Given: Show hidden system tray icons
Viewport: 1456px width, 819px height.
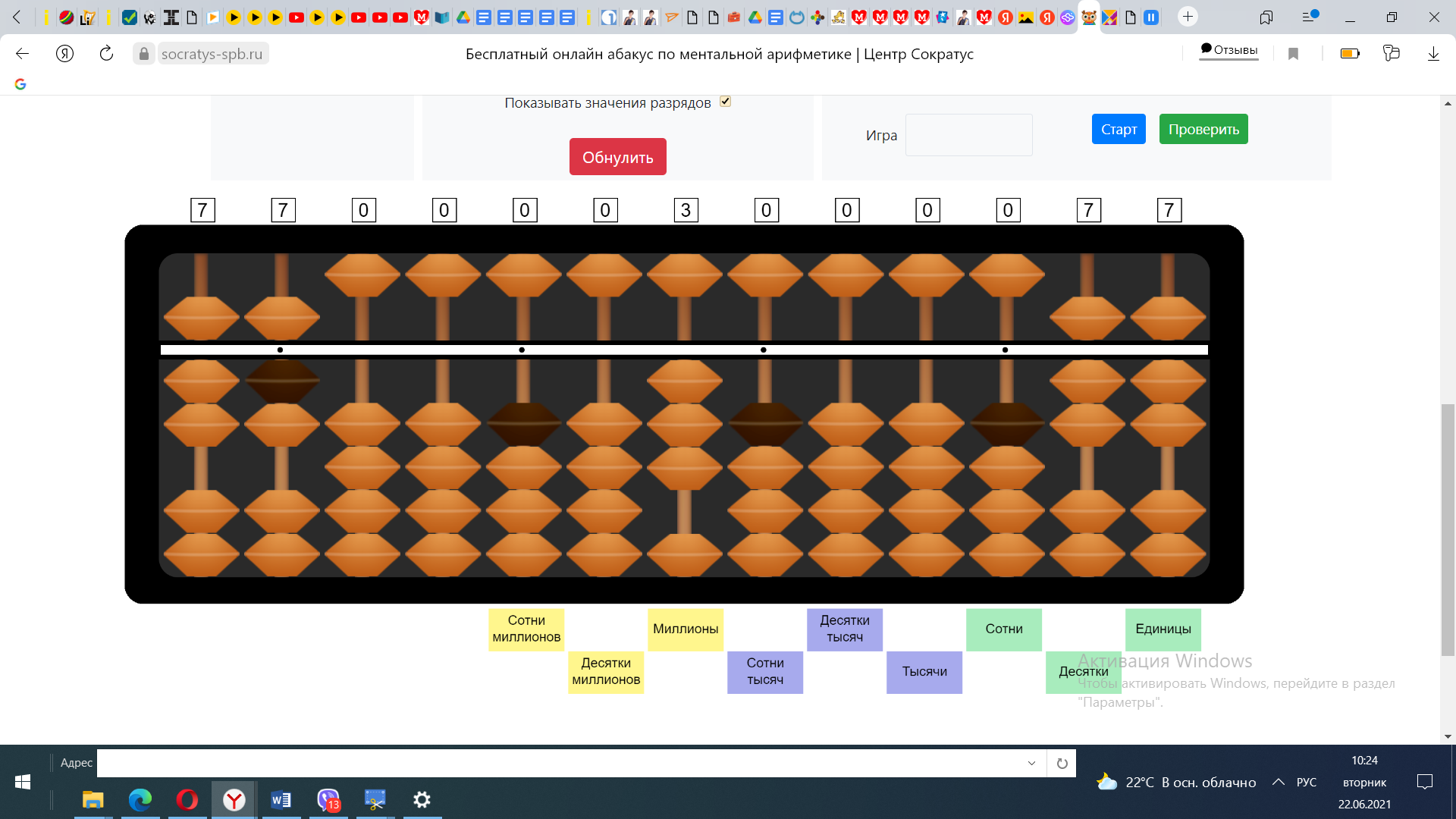Looking at the screenshot, I should [1279, 782].
